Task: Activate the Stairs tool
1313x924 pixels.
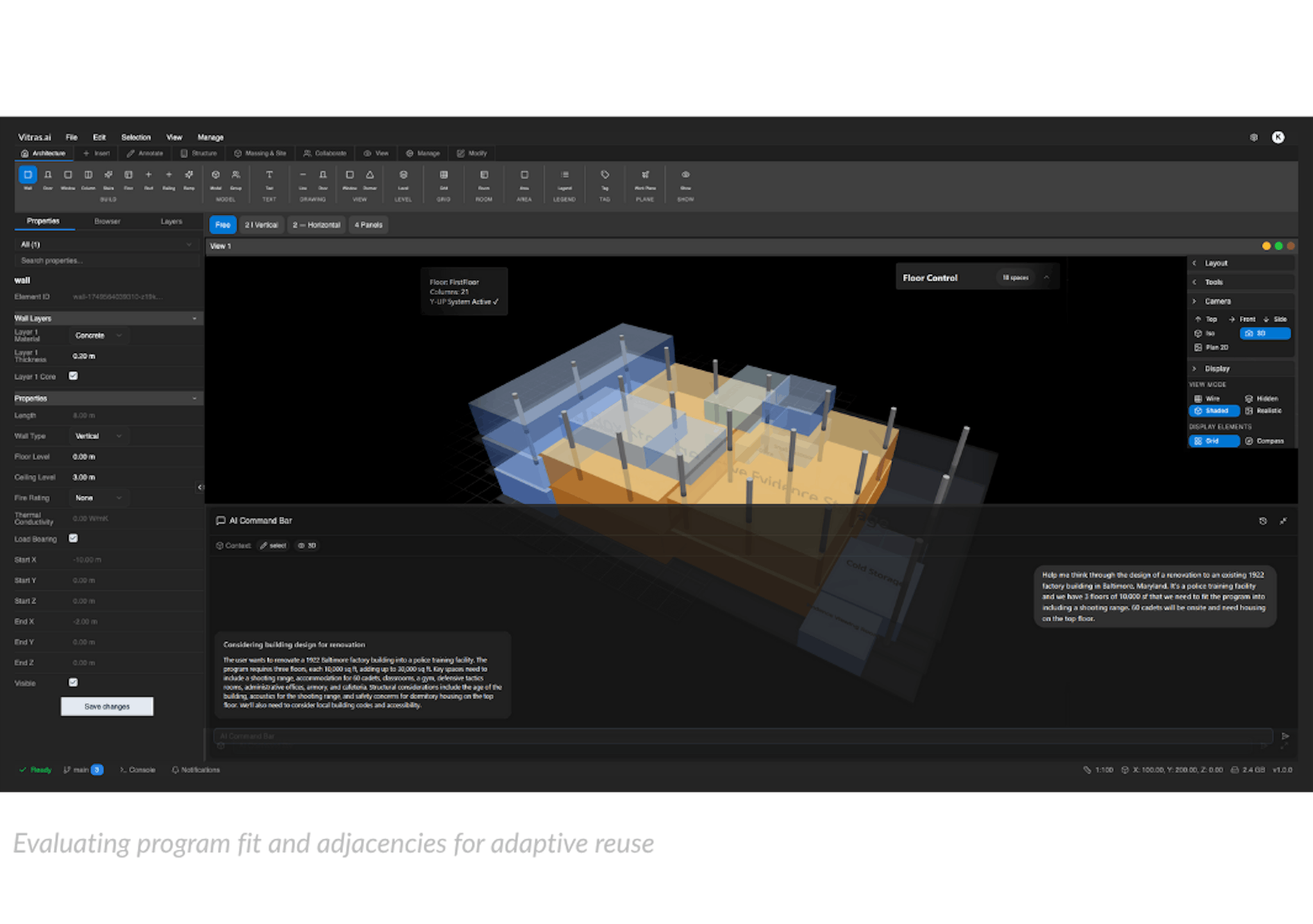Action: tap(108, 174)
